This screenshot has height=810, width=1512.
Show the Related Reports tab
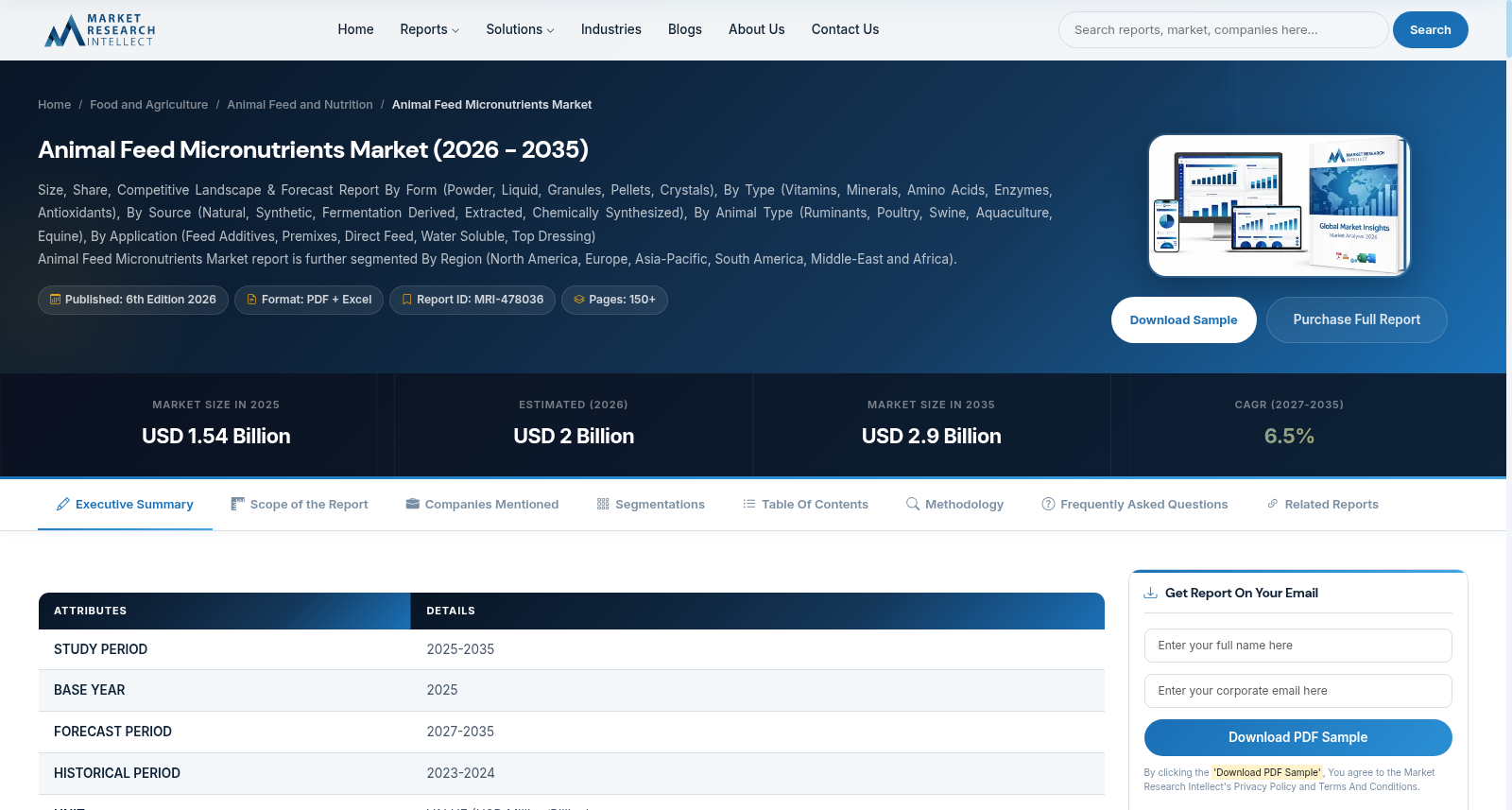click(1322, 505)
